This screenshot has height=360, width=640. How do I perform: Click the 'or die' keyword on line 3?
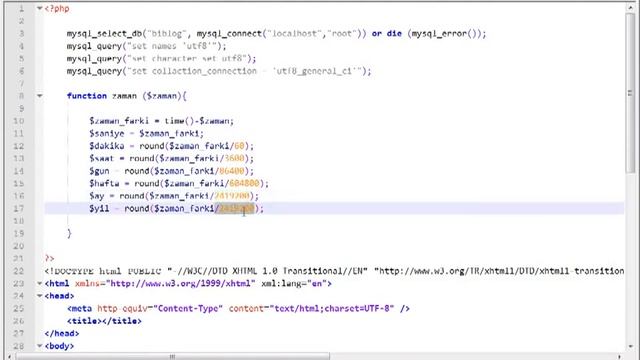click(x=387, y=33)
